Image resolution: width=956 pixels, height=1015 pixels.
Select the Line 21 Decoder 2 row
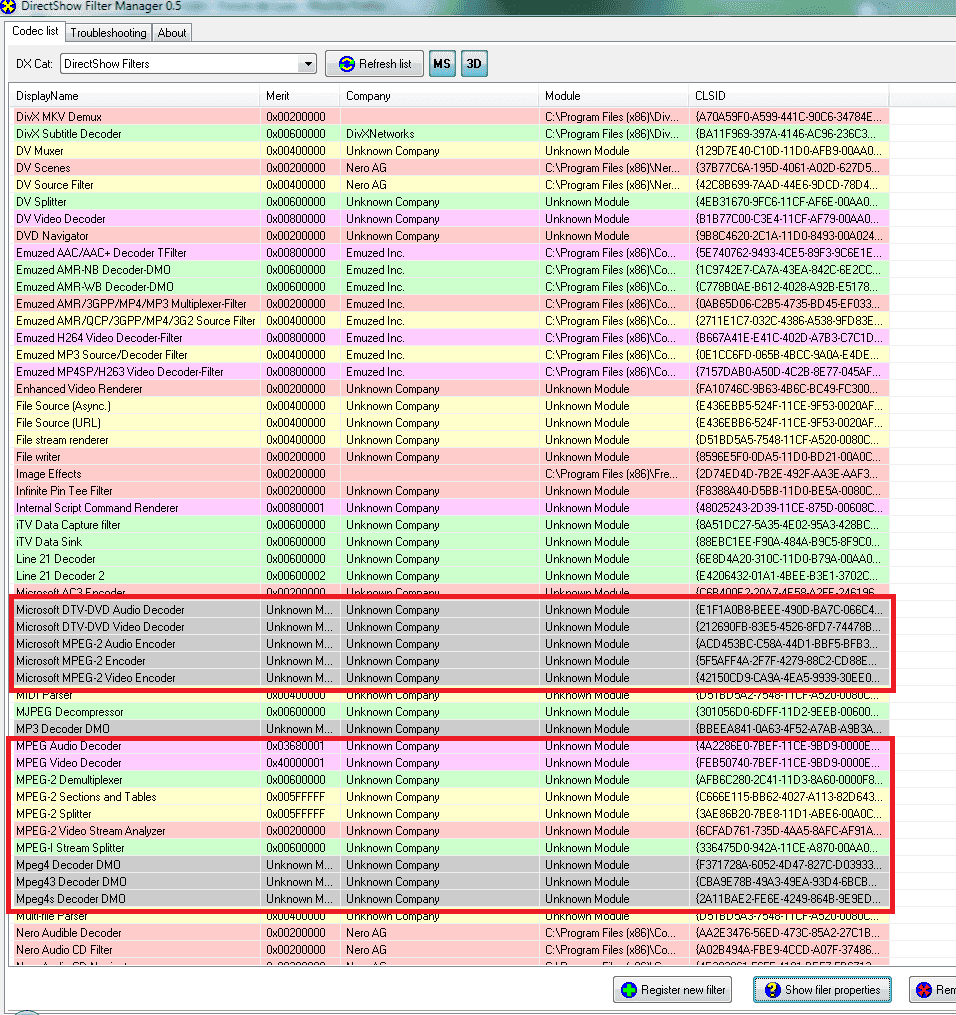pos(451,575)
